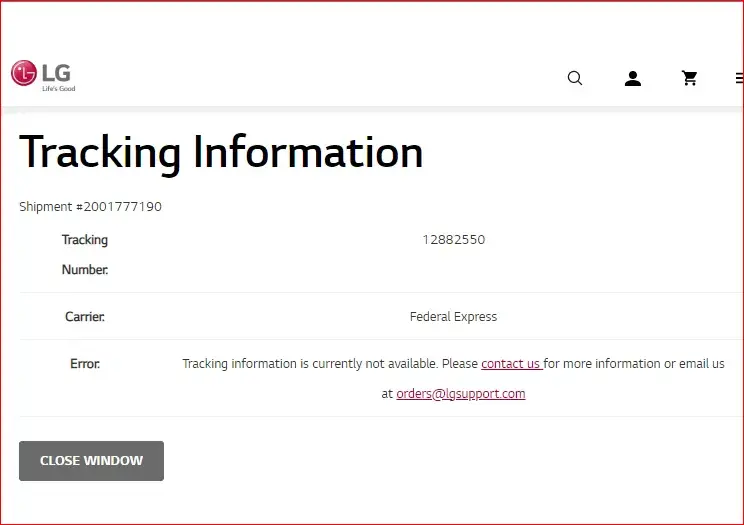Open the shopping cart icon
The image size is (744, 525).
(689, 78)
